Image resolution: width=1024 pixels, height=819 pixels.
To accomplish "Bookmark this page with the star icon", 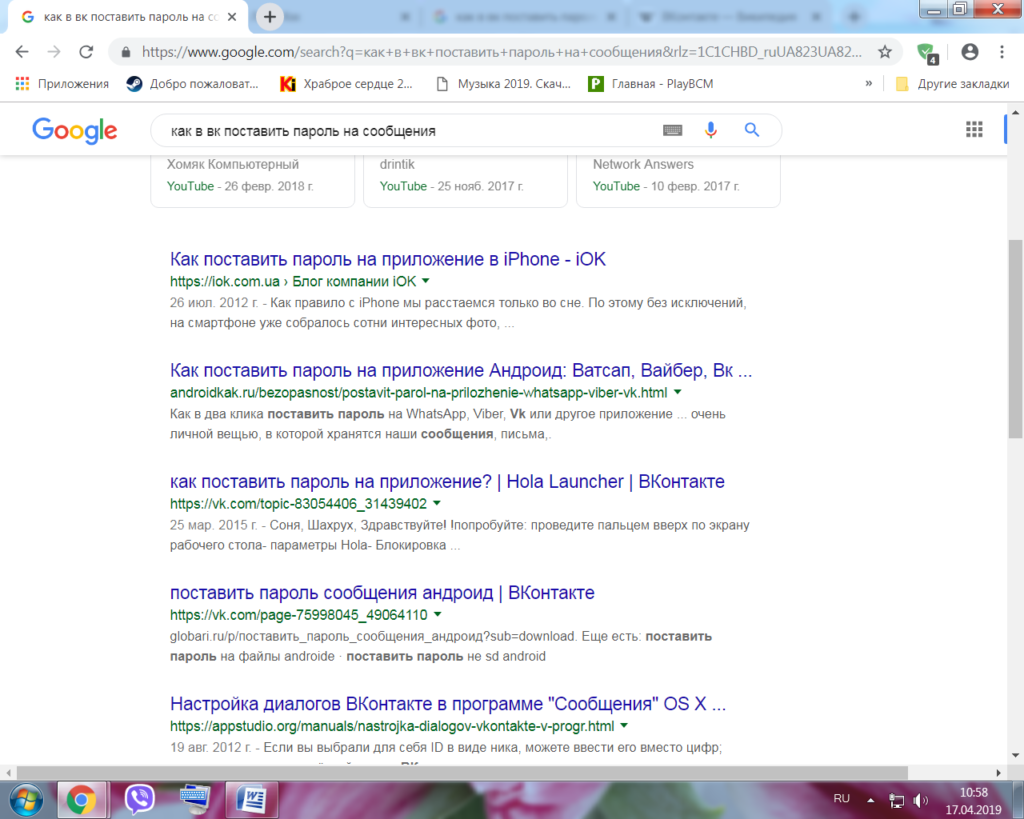I will pos(885,52).
